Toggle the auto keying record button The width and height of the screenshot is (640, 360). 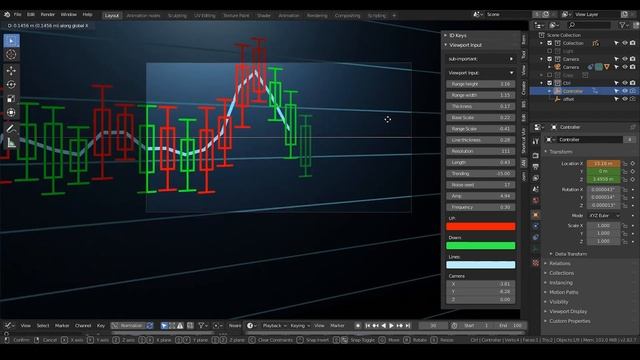358,326
